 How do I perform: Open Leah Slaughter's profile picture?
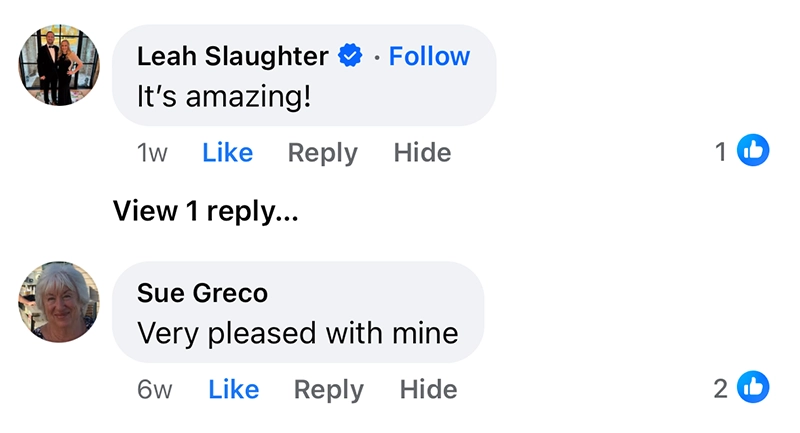coord(59,65)
